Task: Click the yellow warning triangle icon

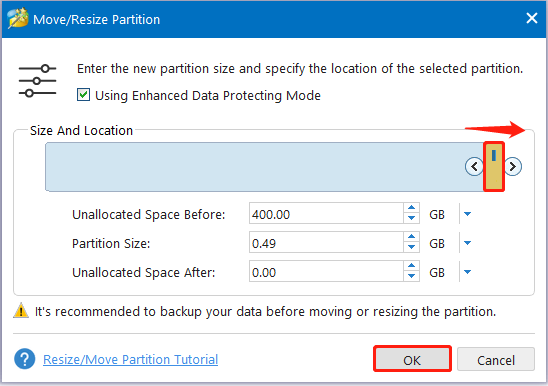Action: point(21,310)
